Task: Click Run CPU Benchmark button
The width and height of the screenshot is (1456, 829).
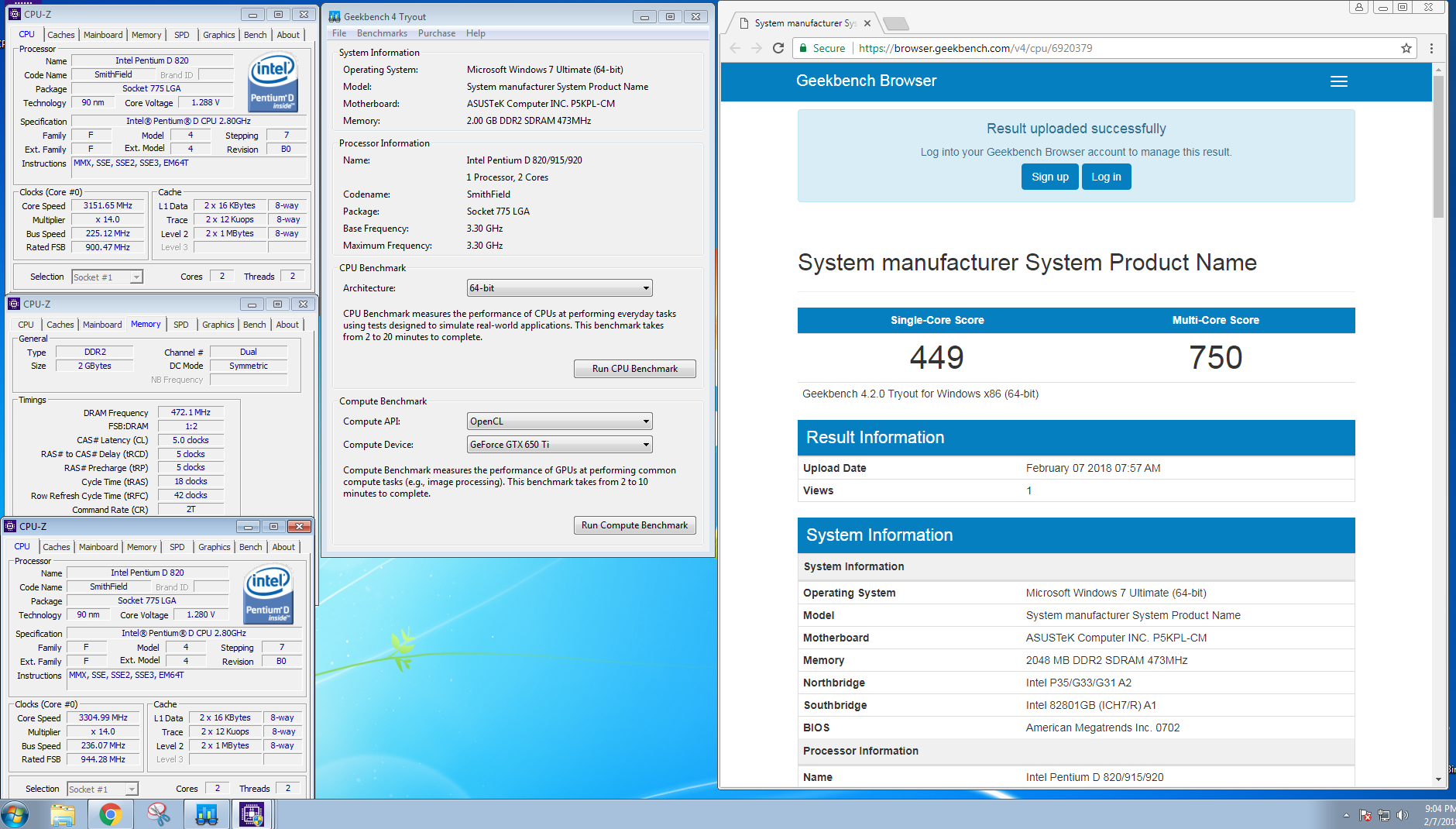Action: [x=635, y=369]
